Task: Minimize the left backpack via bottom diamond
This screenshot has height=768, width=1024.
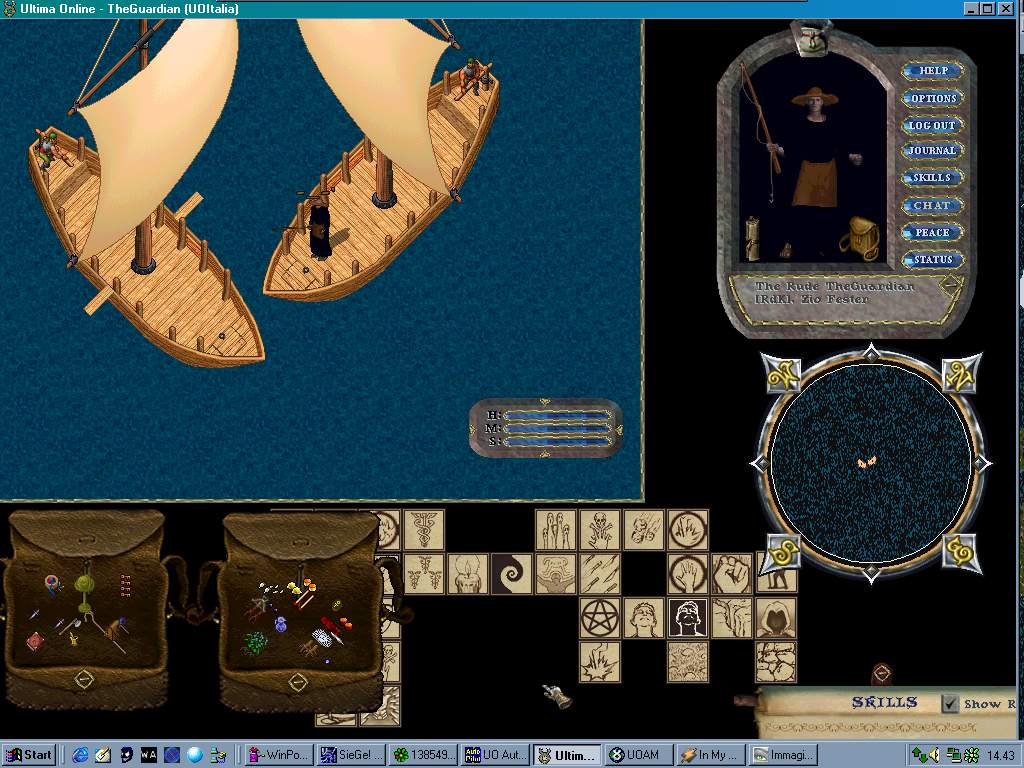Action: coord(84,679)
